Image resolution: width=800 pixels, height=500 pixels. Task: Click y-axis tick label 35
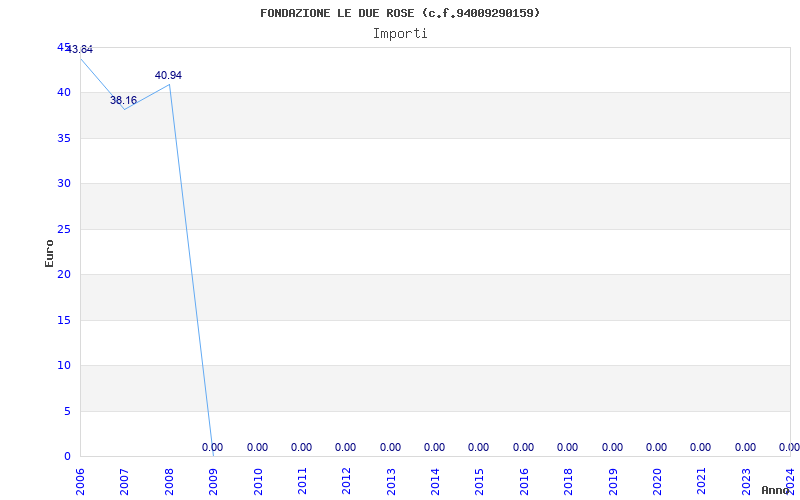pos(64,138)
